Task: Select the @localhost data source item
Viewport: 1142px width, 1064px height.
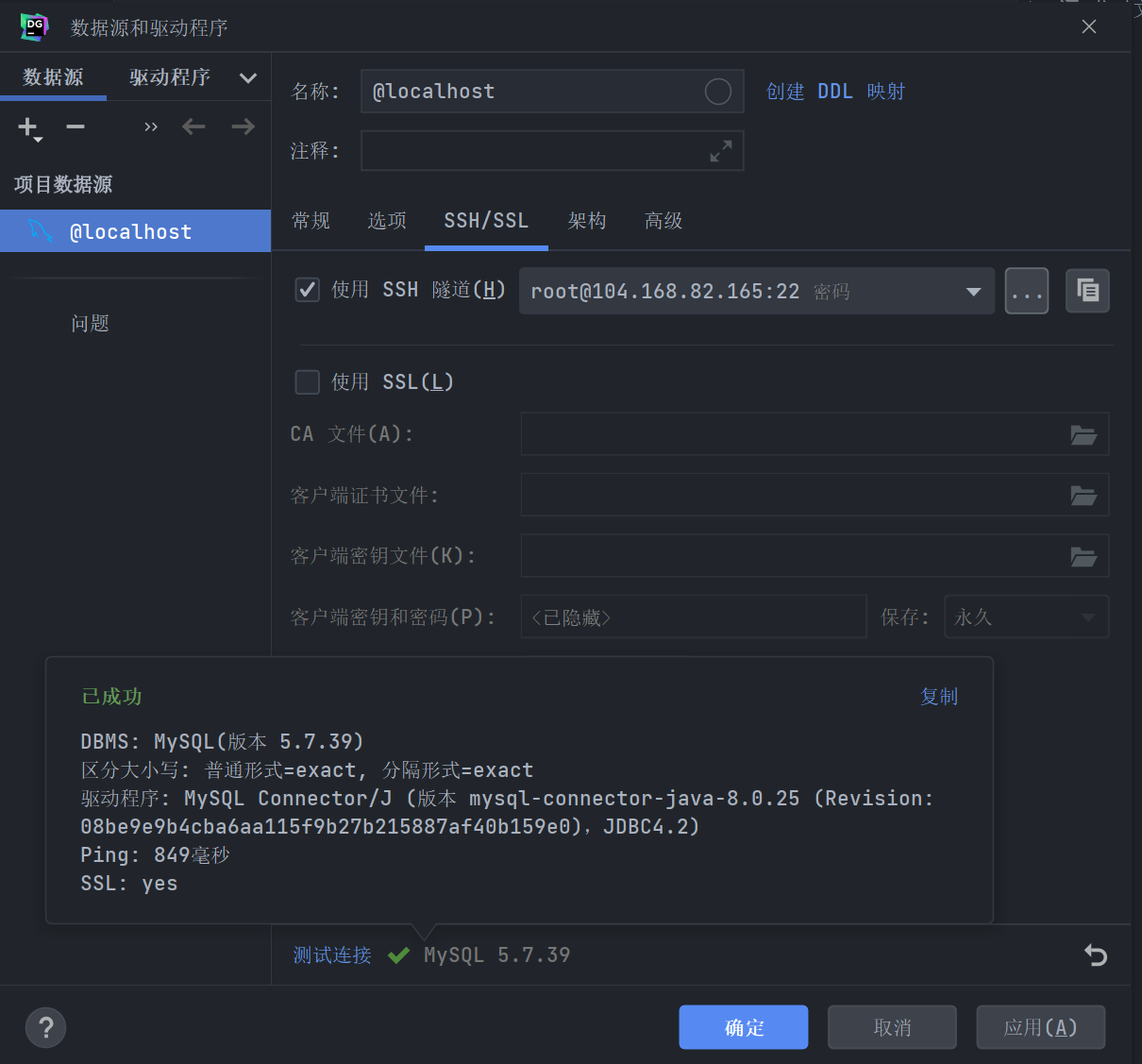Action: pos(132,231)
